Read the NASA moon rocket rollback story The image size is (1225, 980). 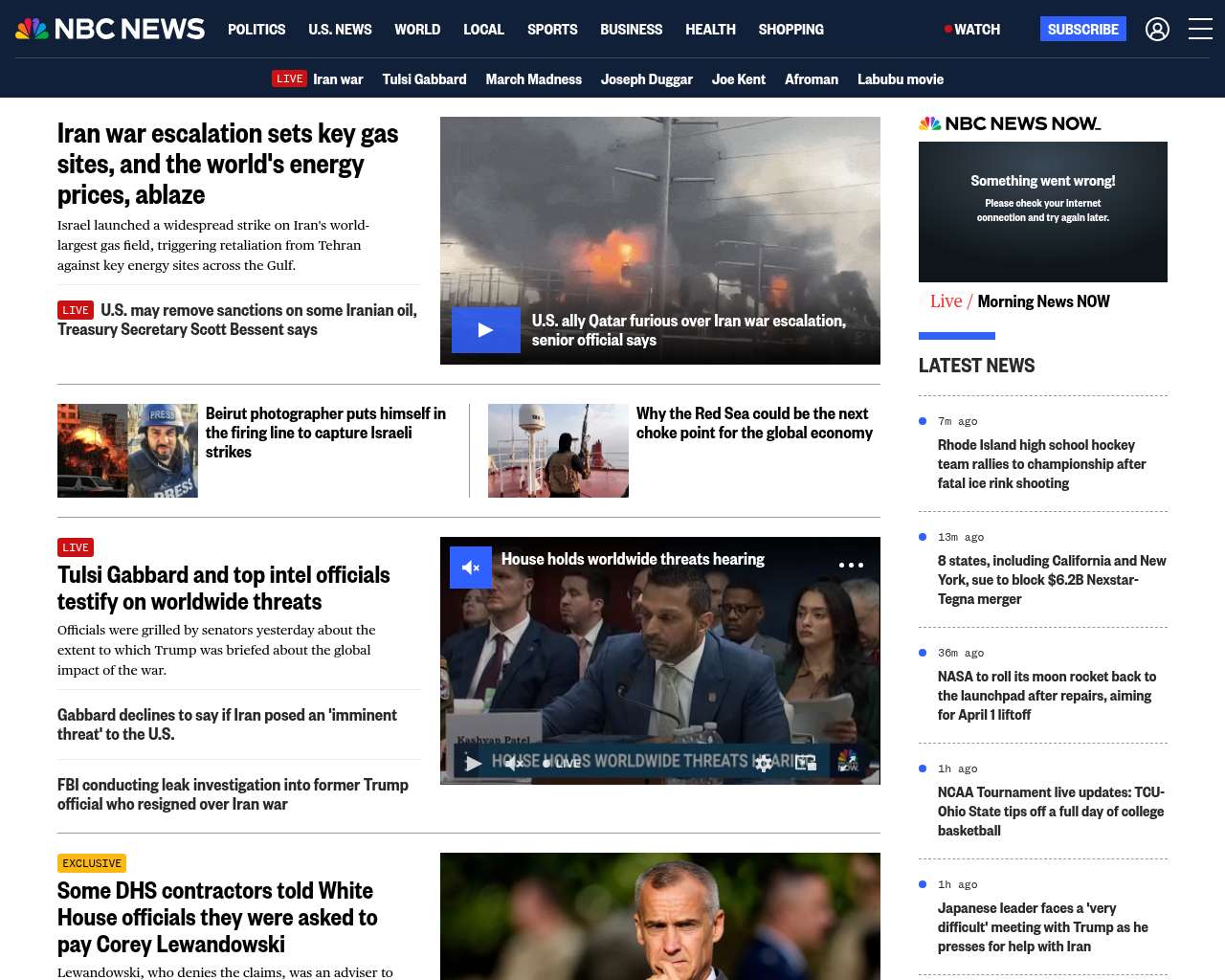click(x=1046, y=696)
